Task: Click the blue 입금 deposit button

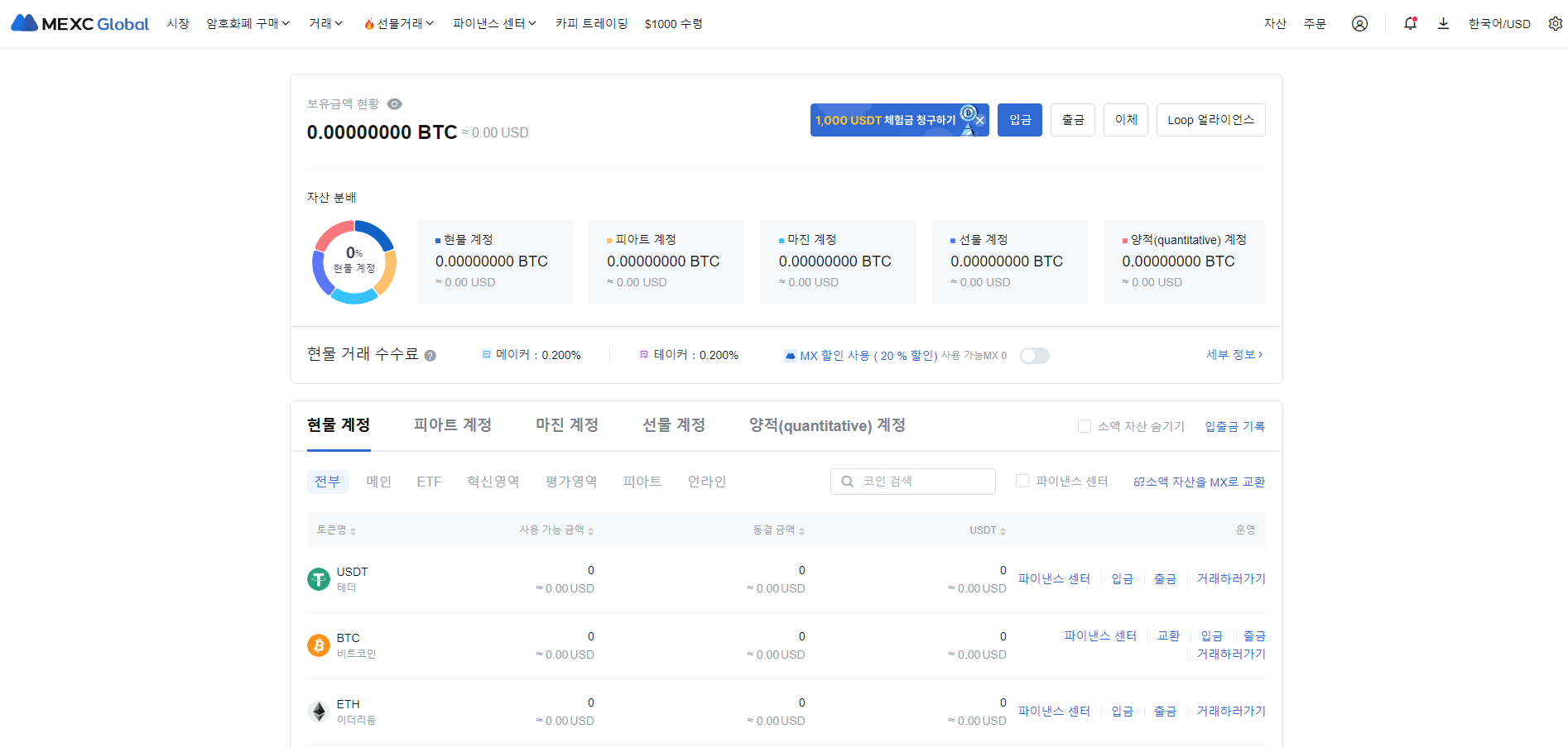Action: [1020, 120]
